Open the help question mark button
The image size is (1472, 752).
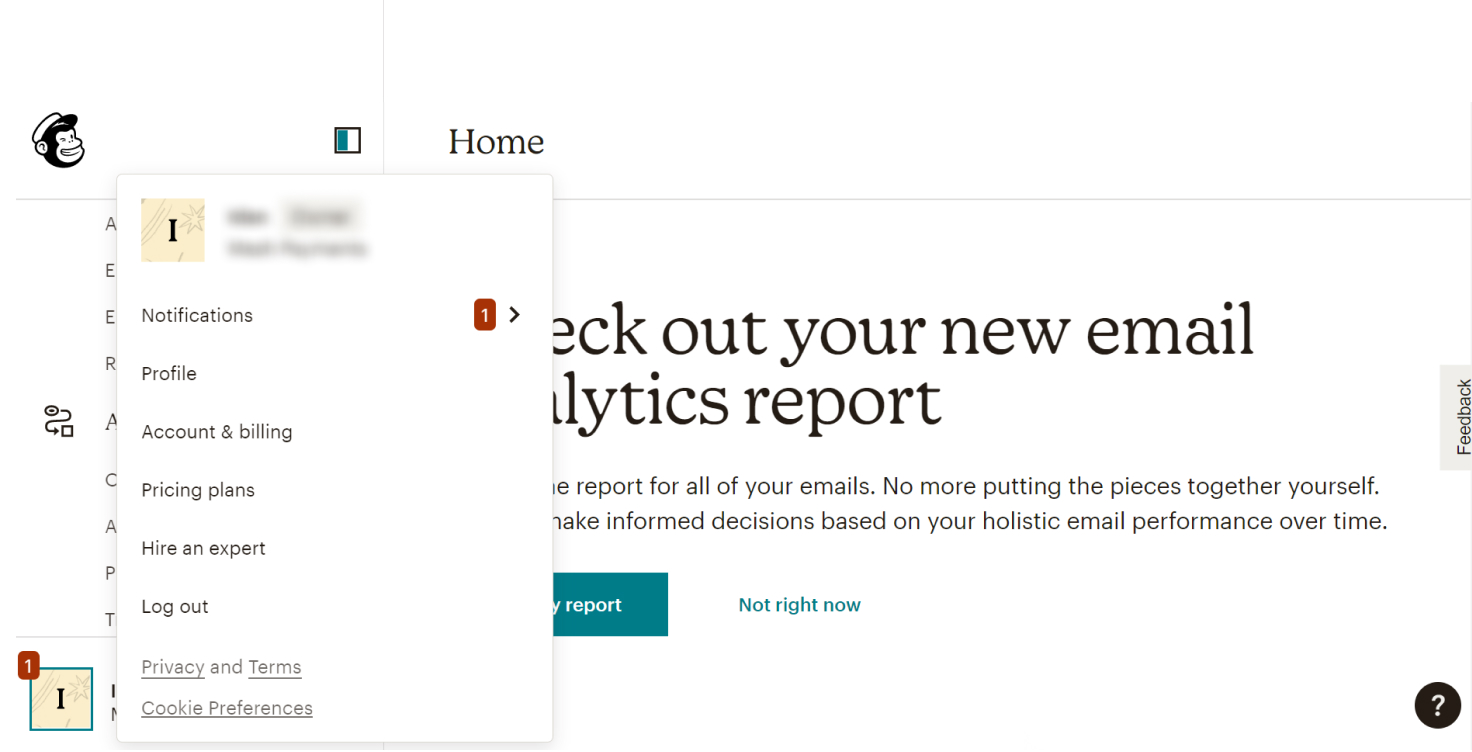point(1437,706)
